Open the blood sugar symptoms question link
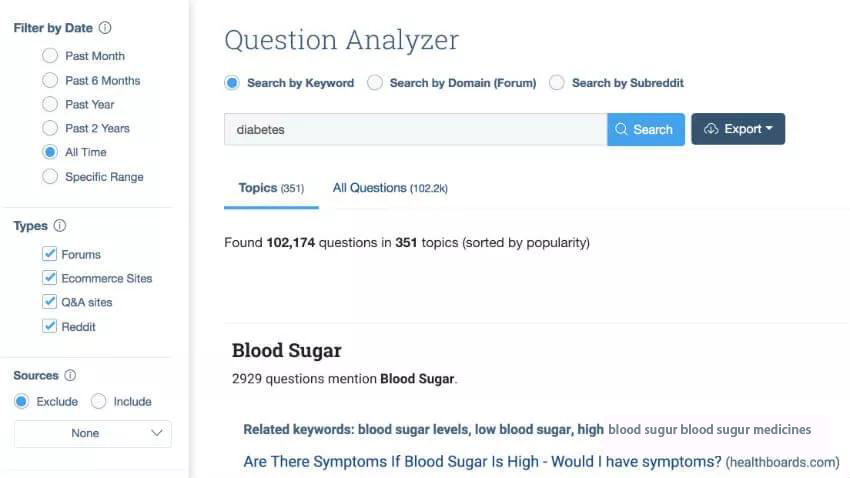This screenshot has height=478, width=850. coord(482,461)
